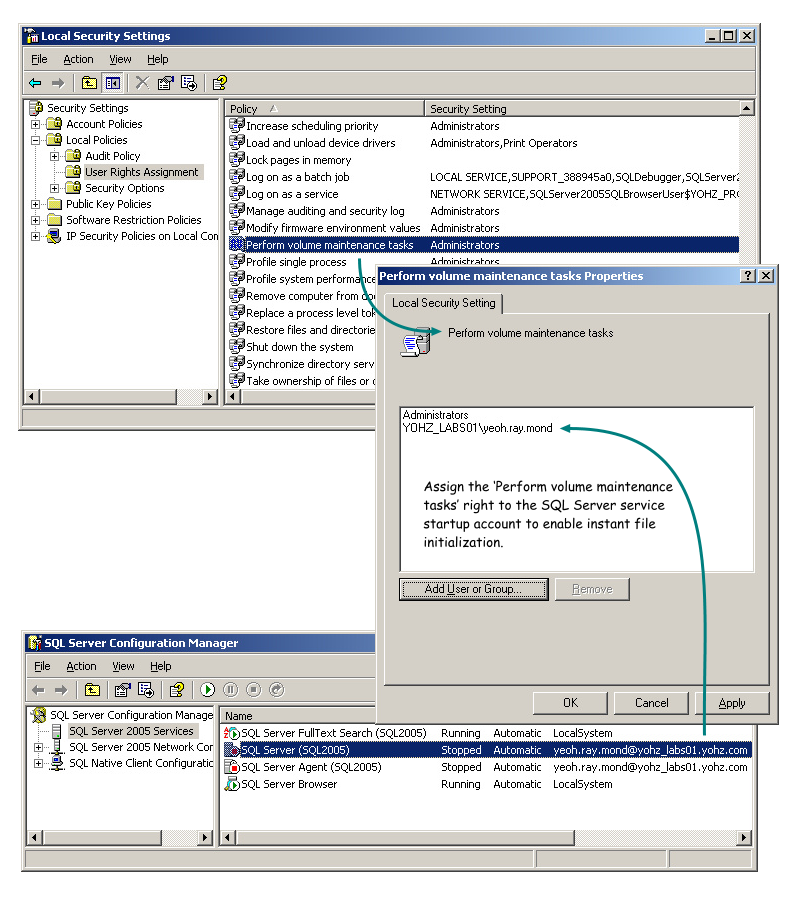Click Export List icon in Local Security Settings toolbar
Image resolution: width=787 pixels, height=899 pixels.
point(188,83)
